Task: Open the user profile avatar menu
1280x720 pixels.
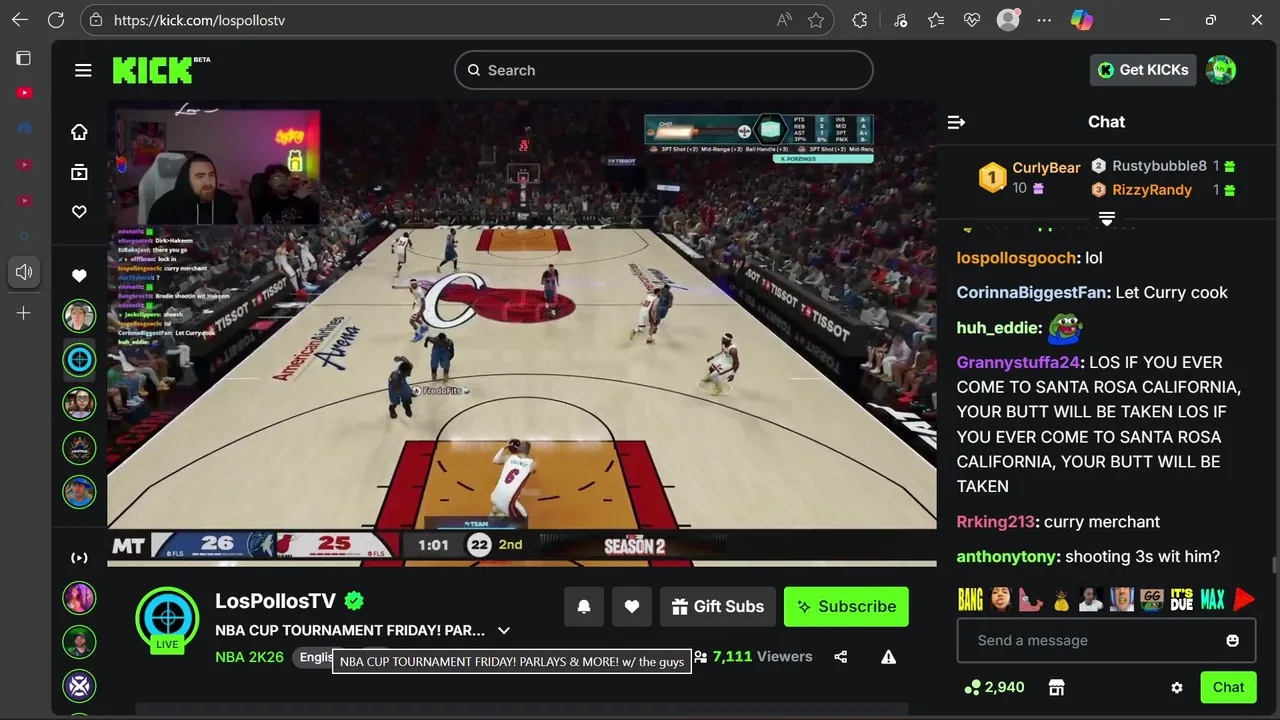Action: 1221,70
